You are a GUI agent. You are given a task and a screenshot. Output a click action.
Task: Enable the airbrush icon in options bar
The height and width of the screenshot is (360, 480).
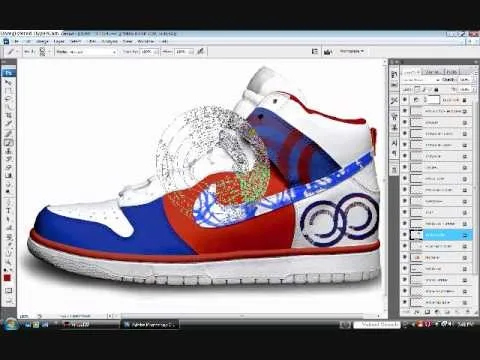tap(200, 51)
